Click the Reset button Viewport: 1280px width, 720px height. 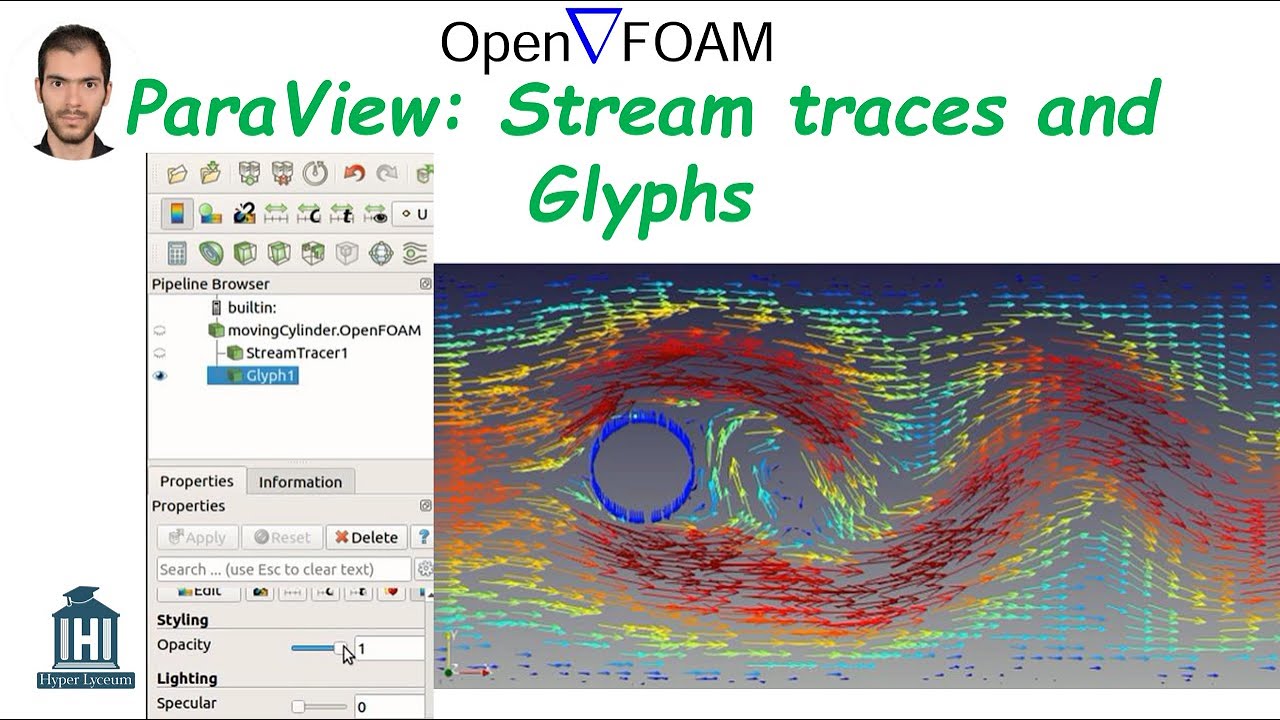pyautogui.click(x=282, y=537)
